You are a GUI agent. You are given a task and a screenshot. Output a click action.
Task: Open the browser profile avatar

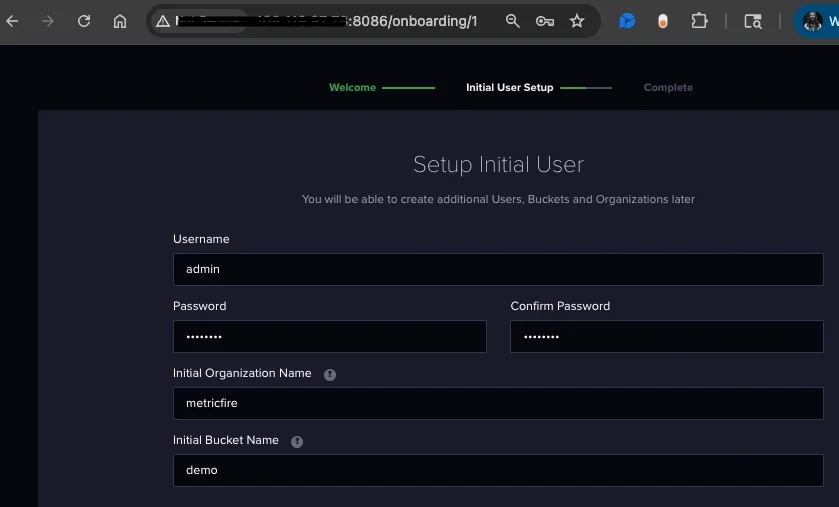click(x=813, y=21)
